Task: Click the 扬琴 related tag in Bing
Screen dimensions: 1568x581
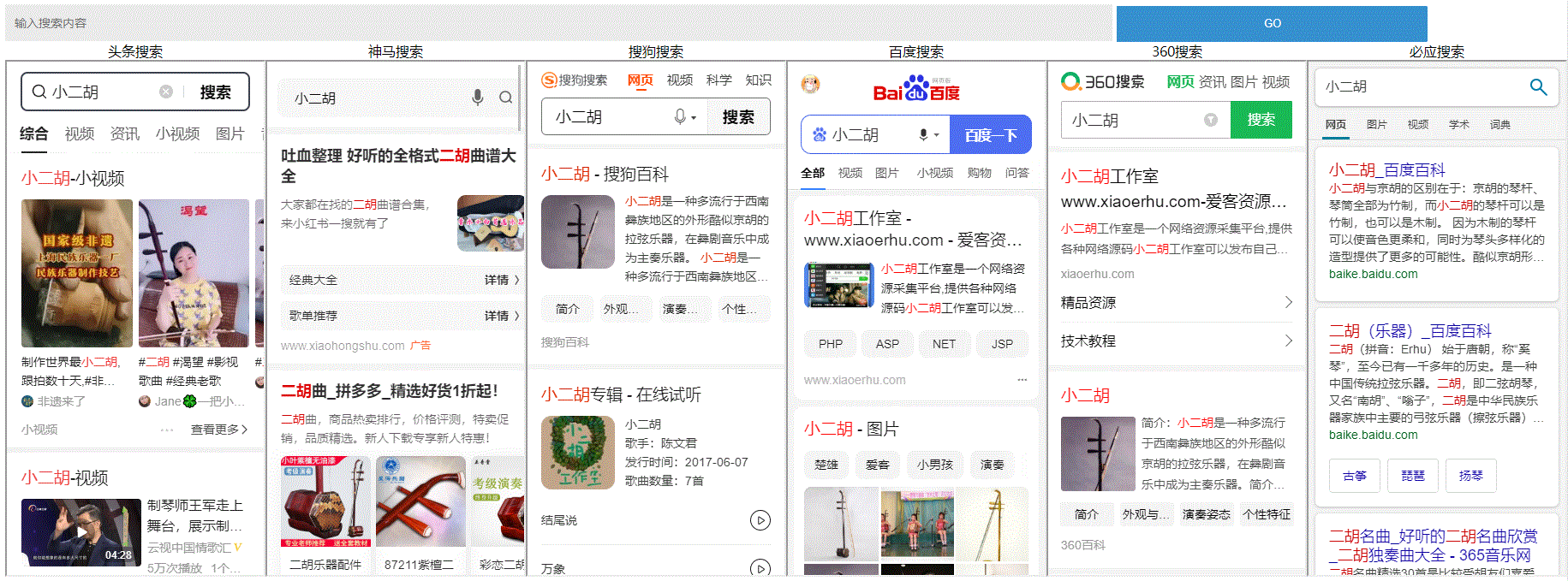Action: point(1471,476)
